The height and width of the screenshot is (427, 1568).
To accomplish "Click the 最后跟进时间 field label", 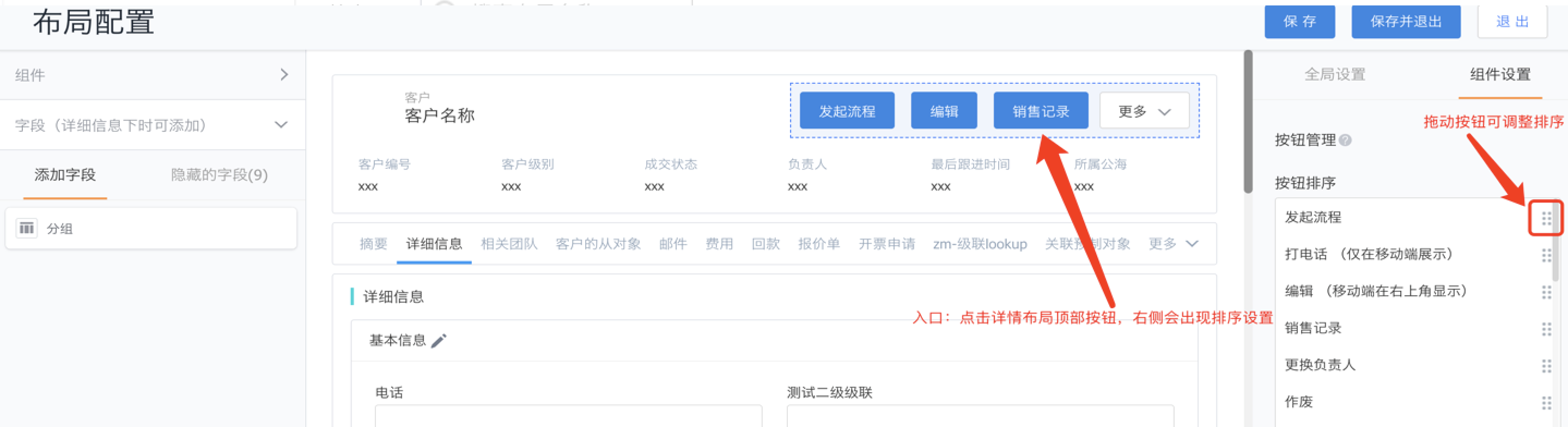I will 970,164.
